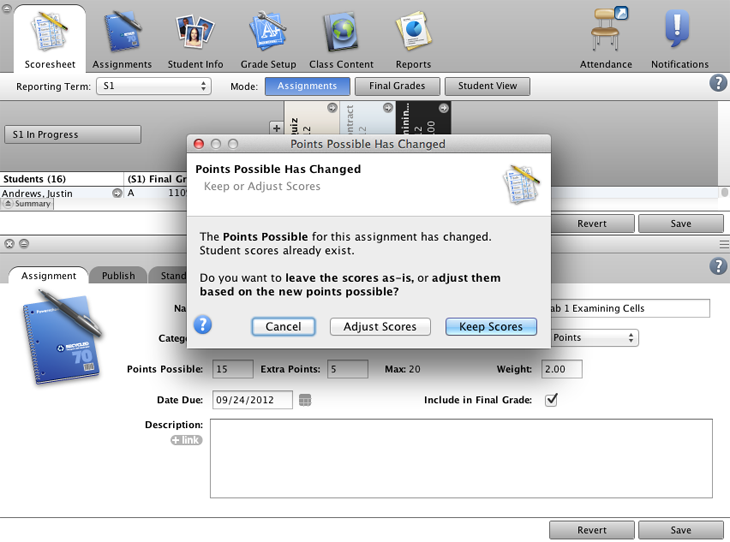Toggle Include in Final Grade checkbox
The image size is (730, 542).
(x=551, y=400)
